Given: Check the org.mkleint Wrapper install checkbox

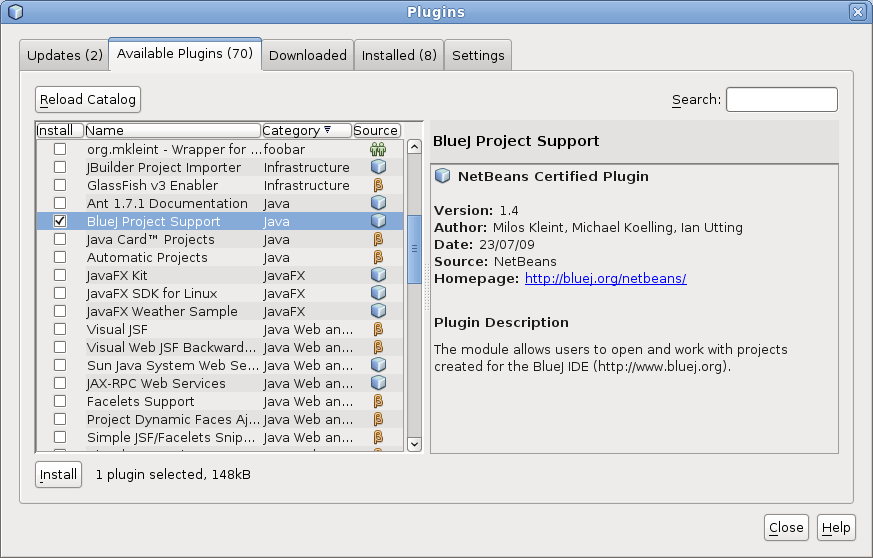Looking at the screenshot, I should 60,149.
